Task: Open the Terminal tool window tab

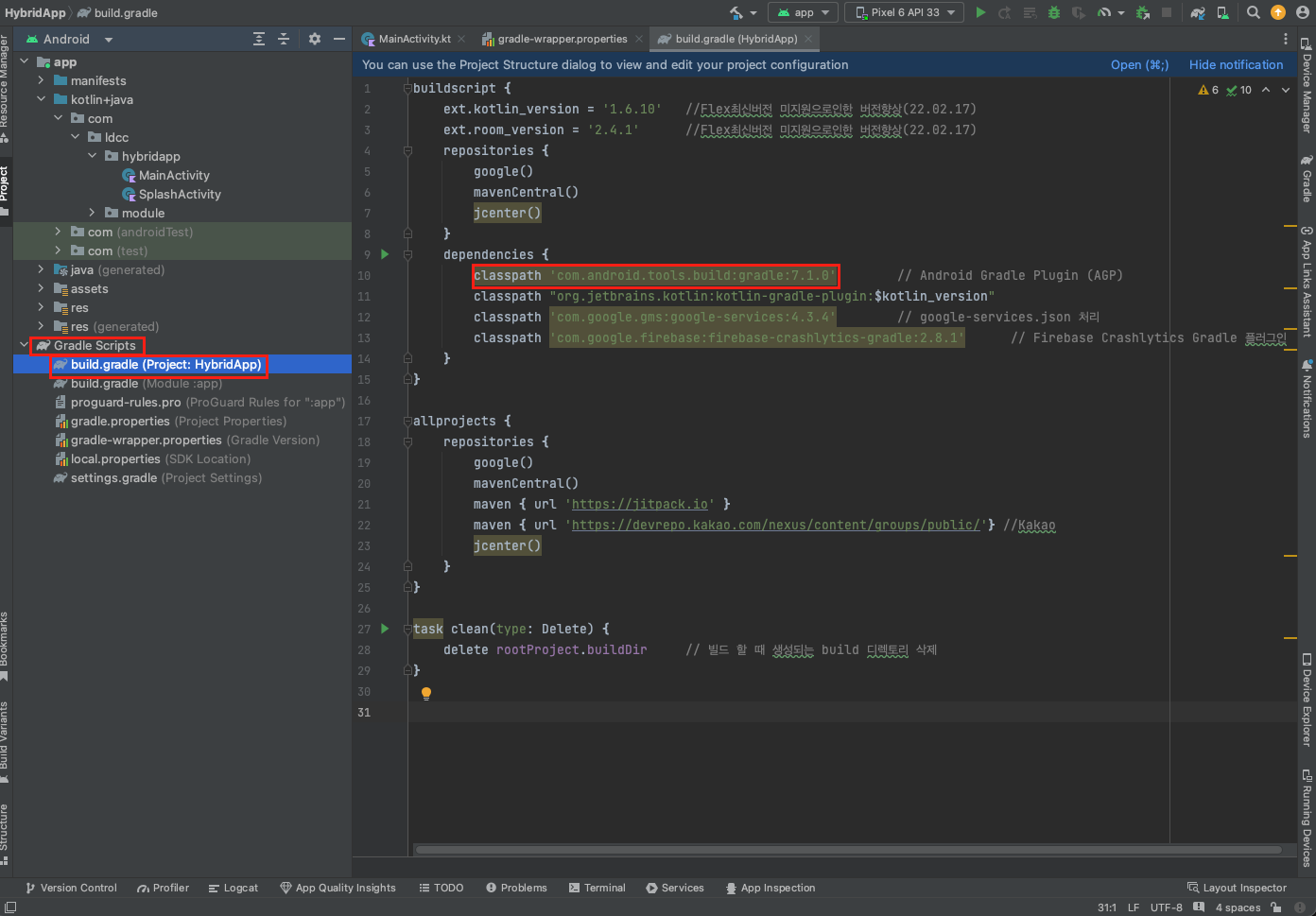Action: point(597,888)
